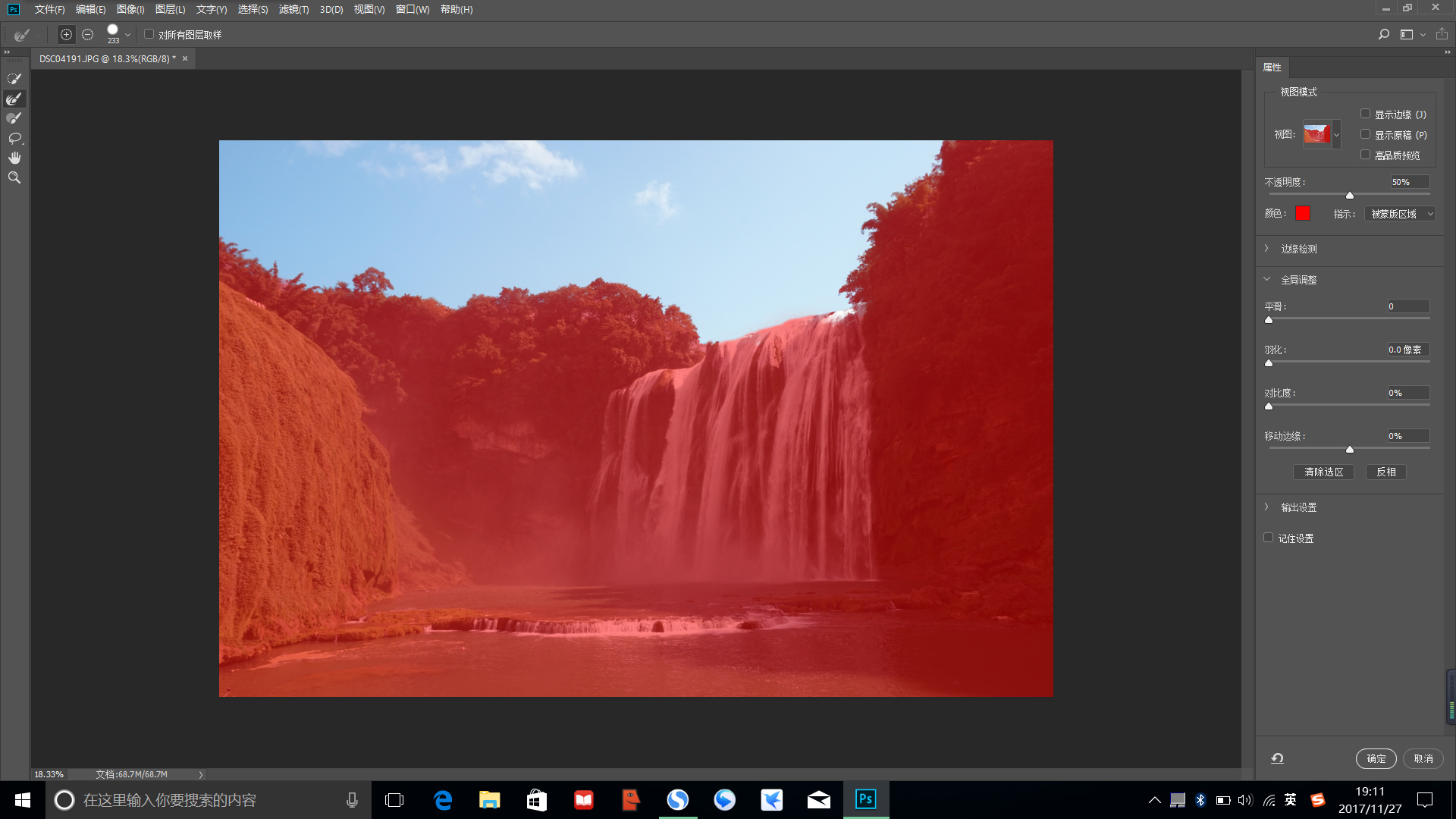Select the Refine Edge Brush tool
The width and height of the screenshot is (1456, 819).
pos(14,99)
